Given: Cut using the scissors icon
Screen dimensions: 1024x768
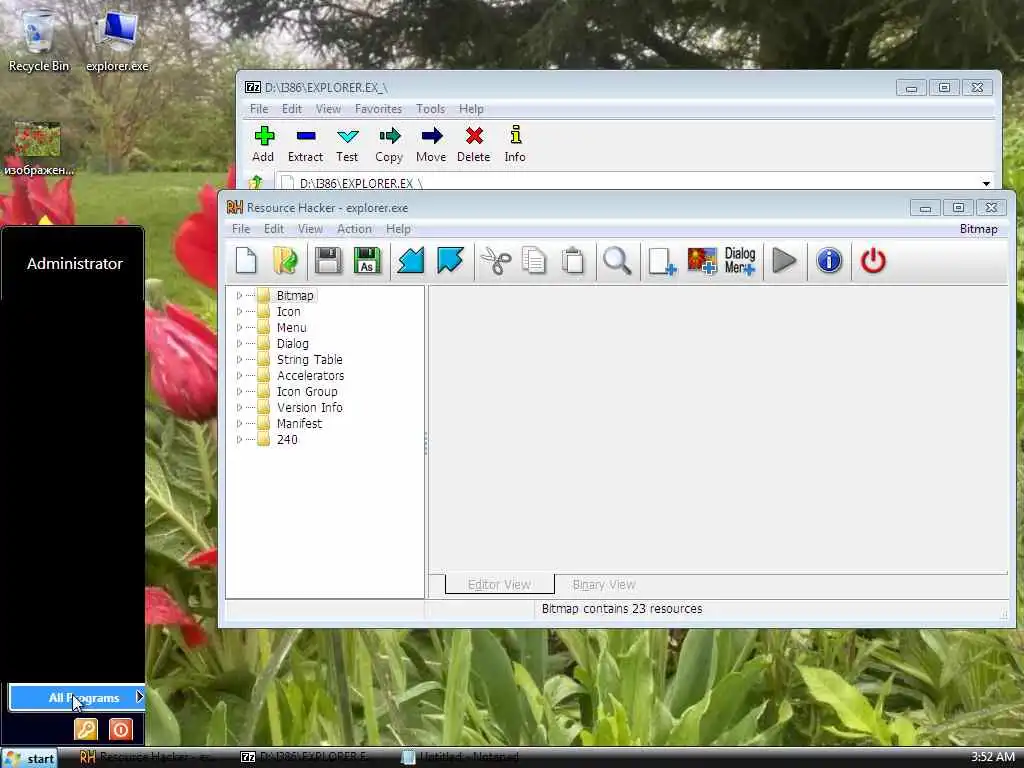Looking at the screenshot, I should pos(496,261).
